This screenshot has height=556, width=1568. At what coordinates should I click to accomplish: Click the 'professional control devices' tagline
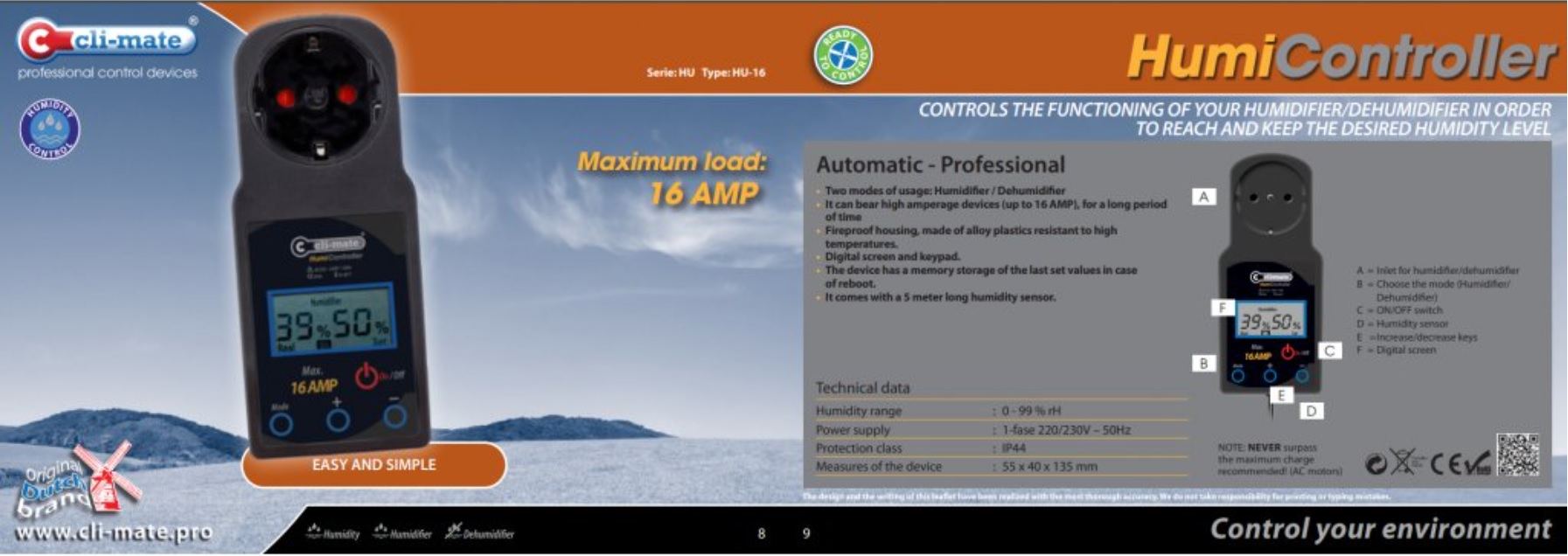click(x=108, y=73)
